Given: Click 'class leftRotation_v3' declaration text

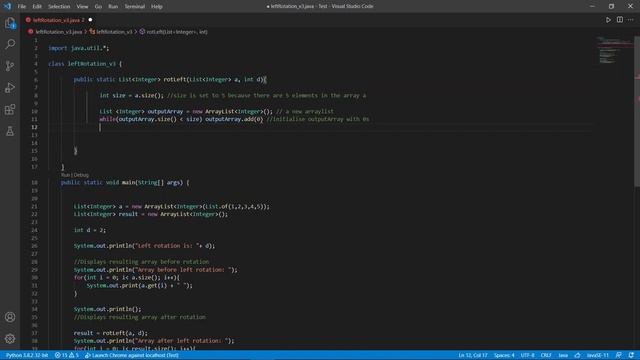Looking at the screenshot, I should pos(82,64).
